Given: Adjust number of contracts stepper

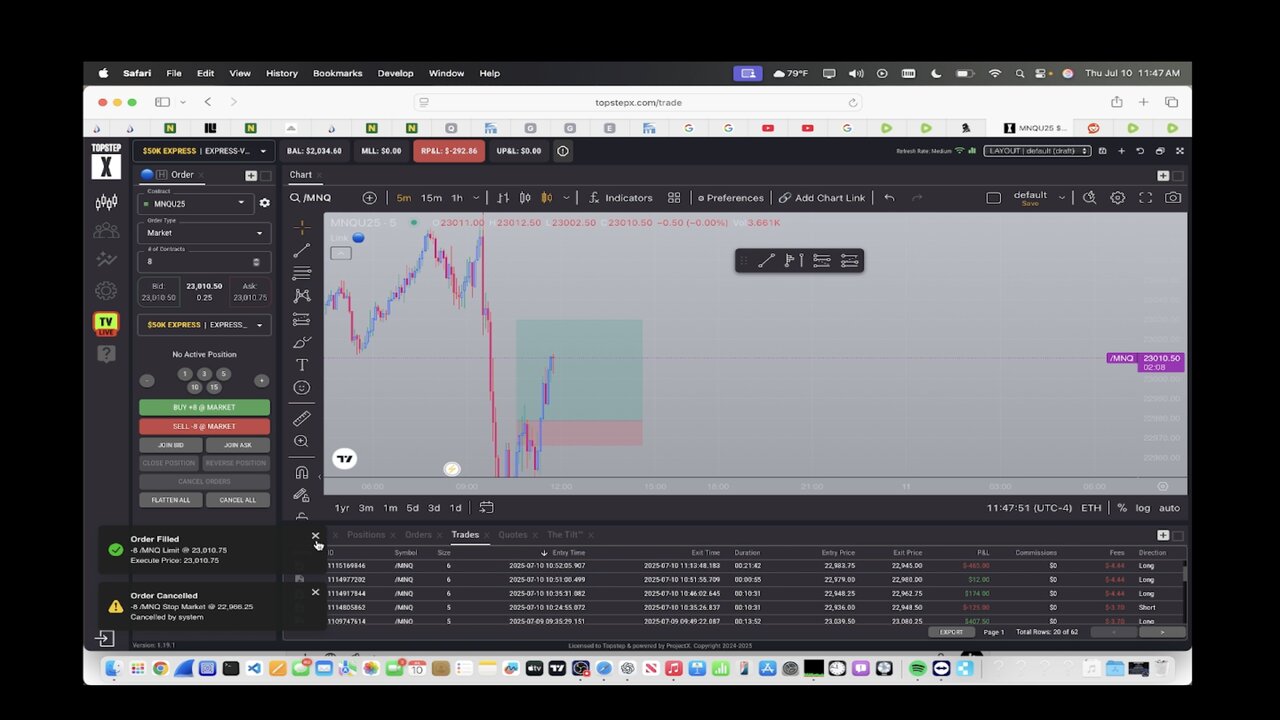Looking at the screenshot, I should coord(256,262).
